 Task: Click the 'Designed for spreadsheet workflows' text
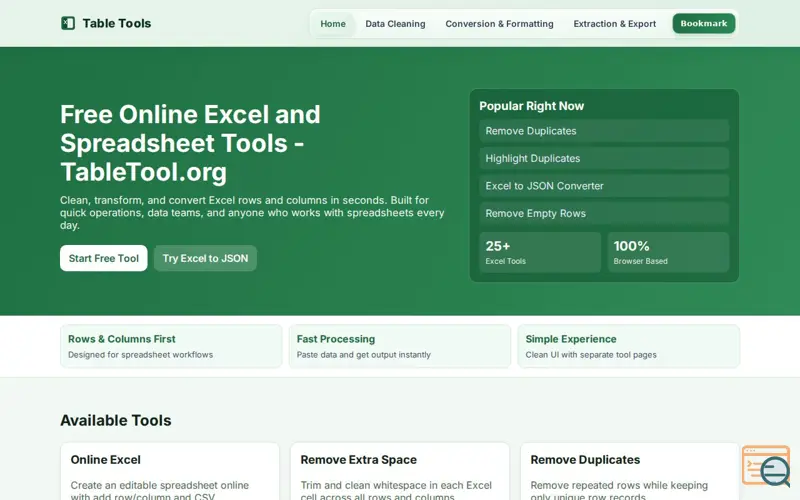(140, 355)
